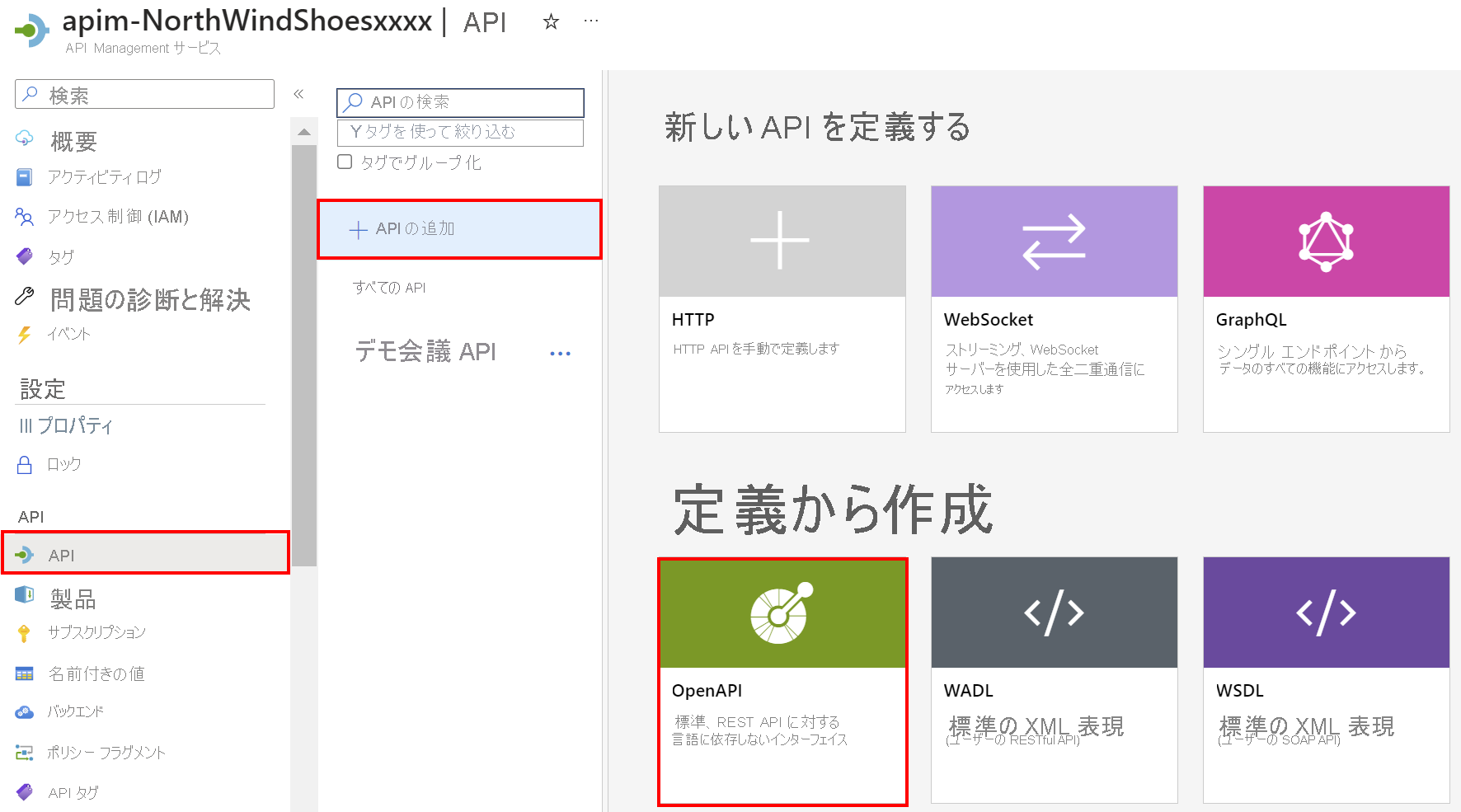Screen dimensions: 1461x812
Task: Select 名前付きの値 menu entry
Action: pyautogui.click(x=96, y=674)
